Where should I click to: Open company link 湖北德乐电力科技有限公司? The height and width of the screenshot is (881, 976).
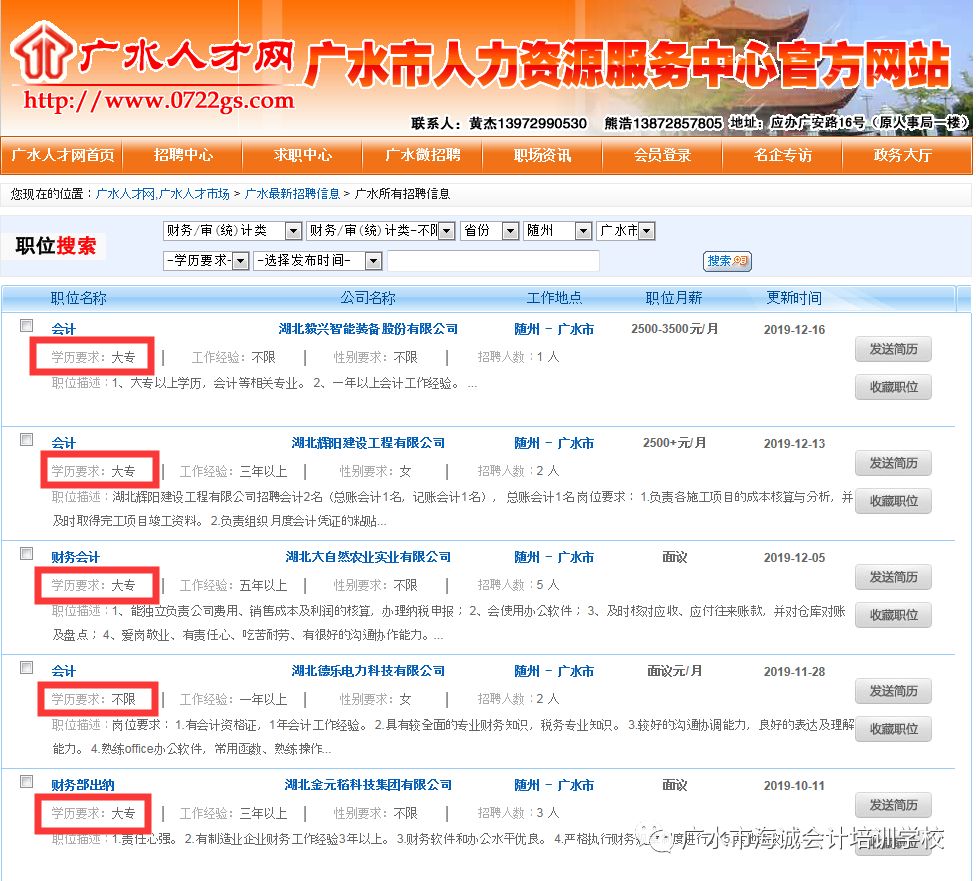pos(368,671)
